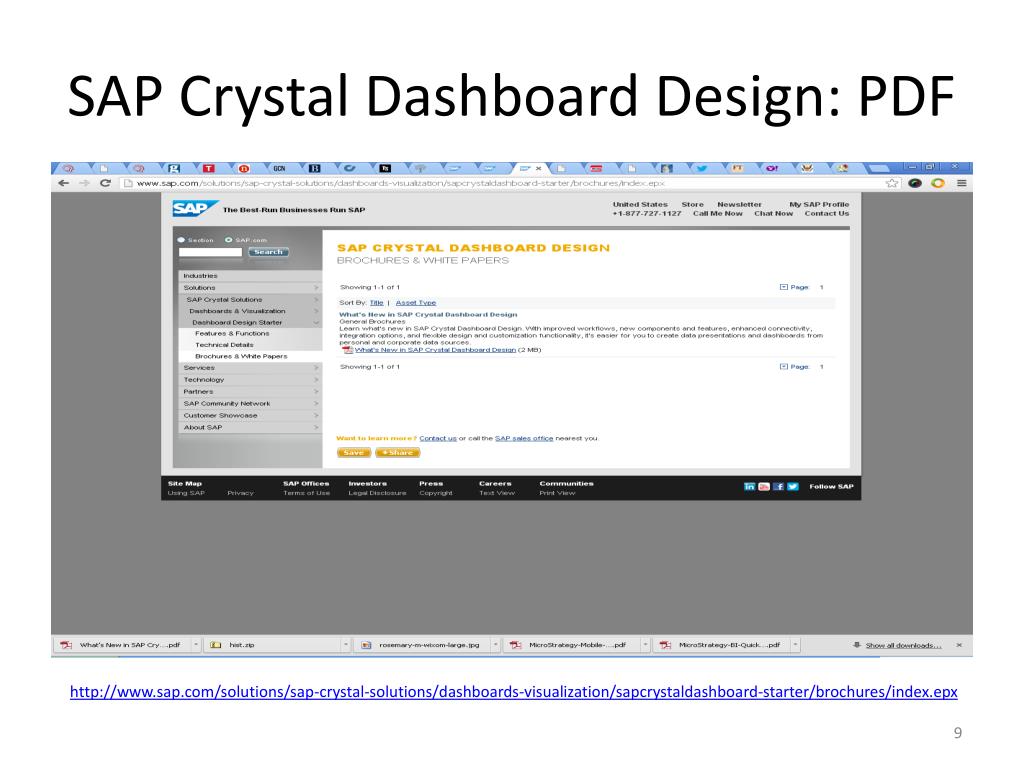Expand the Customer Showcase arrow
Screen dimensions: 1024x768
(x=316, y=415)
